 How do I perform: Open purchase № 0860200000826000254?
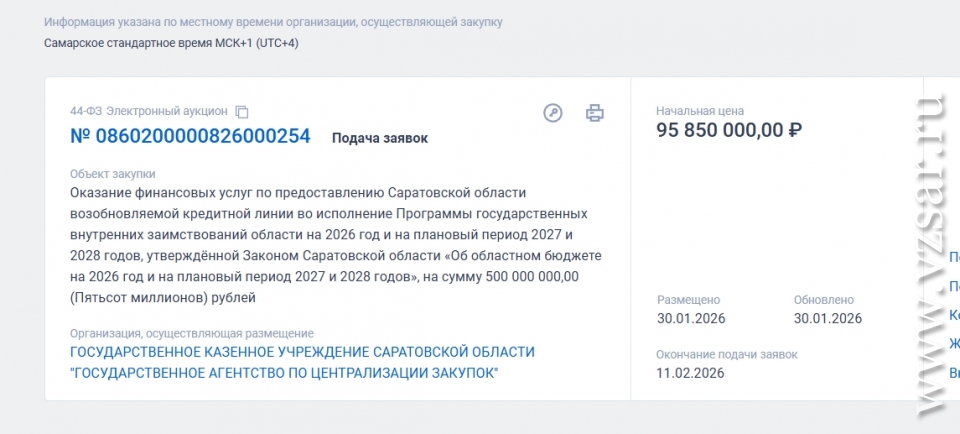pos(190,137)
